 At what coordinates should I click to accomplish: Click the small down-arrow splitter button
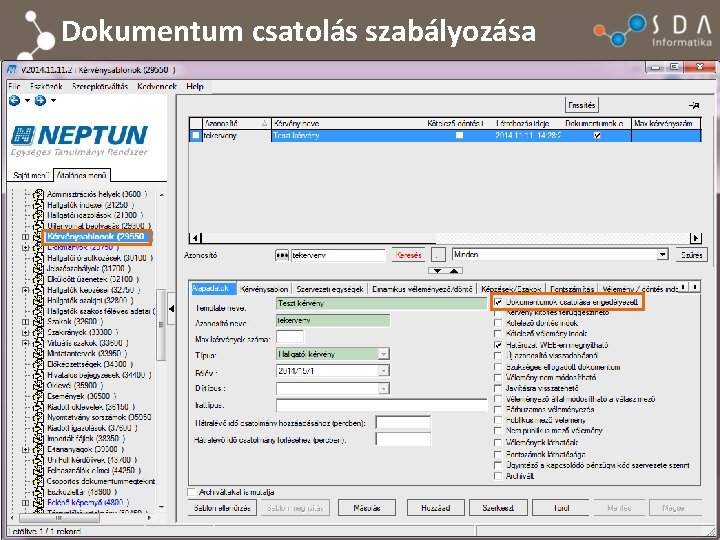tap(437, 271)
